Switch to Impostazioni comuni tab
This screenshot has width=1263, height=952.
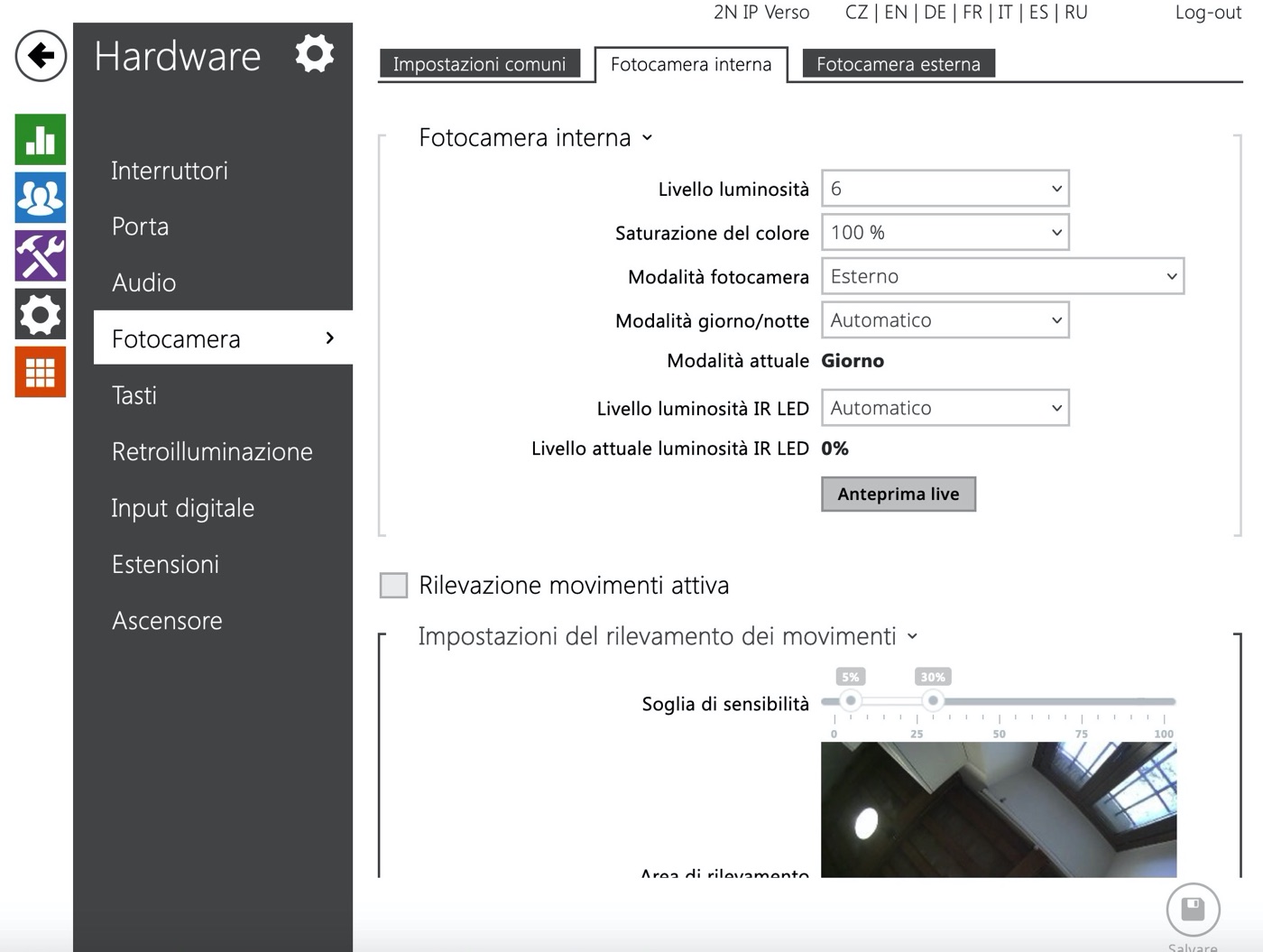pyautogui.click(x=480, y=64)
